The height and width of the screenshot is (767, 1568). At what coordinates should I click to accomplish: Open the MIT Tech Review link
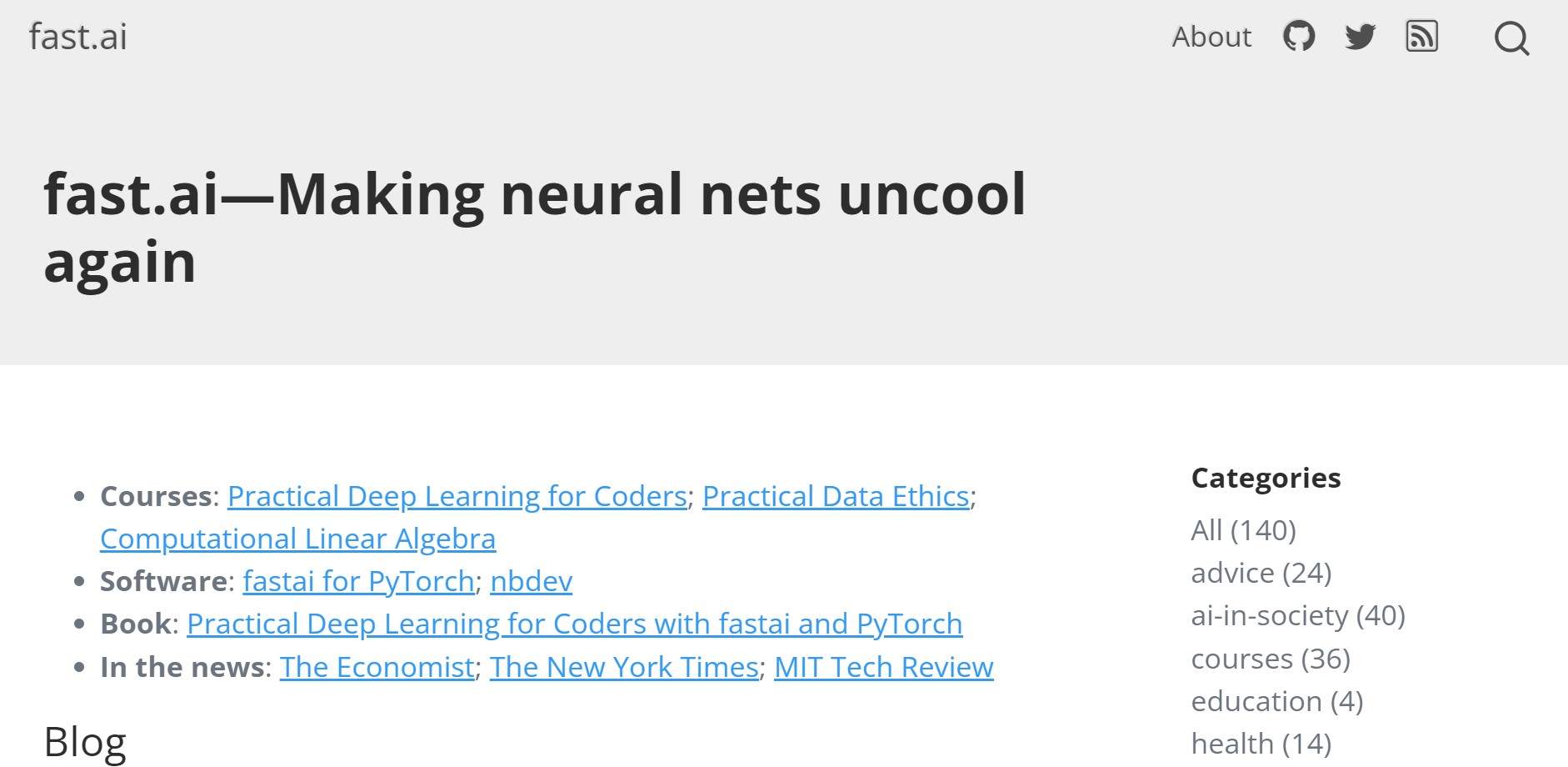(x=883, y=667)
